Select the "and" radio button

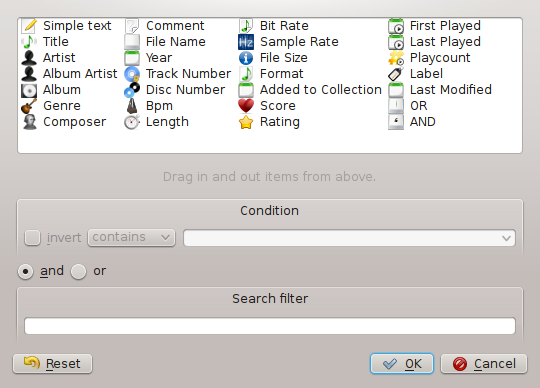[25, 272]
